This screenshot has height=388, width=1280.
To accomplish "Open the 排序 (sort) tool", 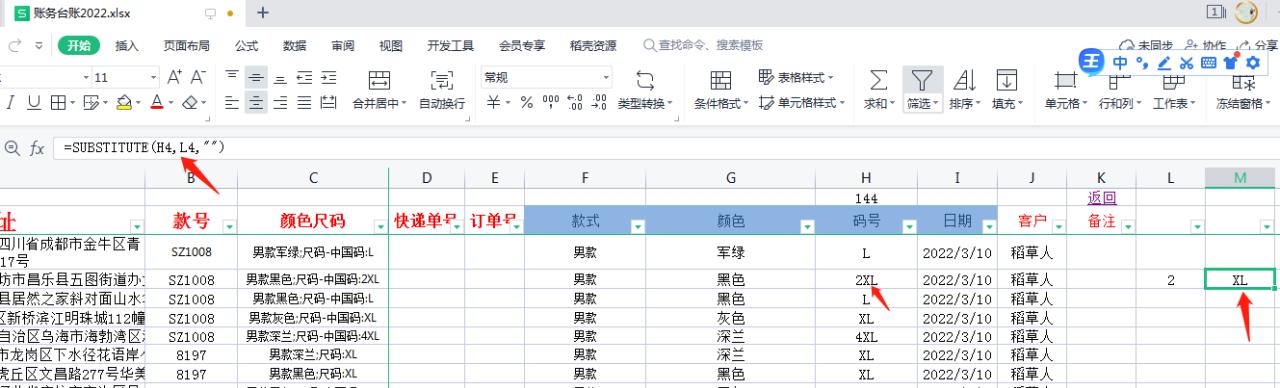I will coord(964,80).
